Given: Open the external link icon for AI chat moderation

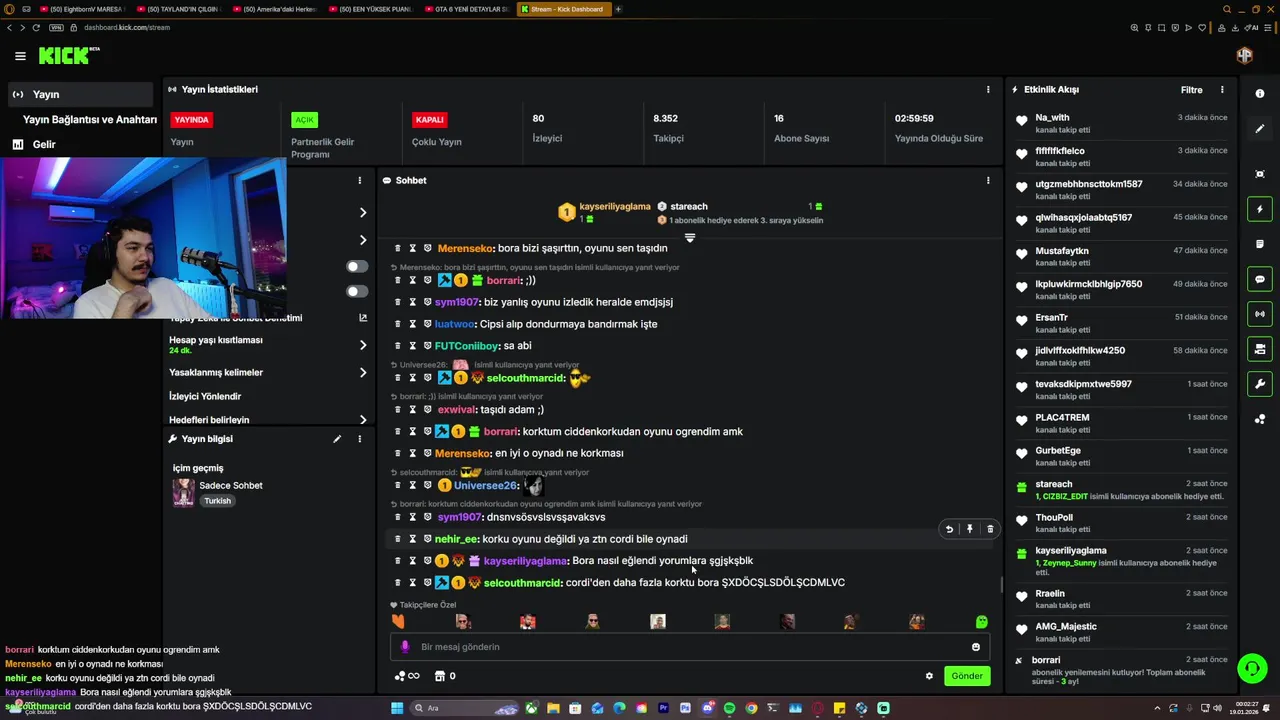Looking at the screenshot, I should [363, 318].
